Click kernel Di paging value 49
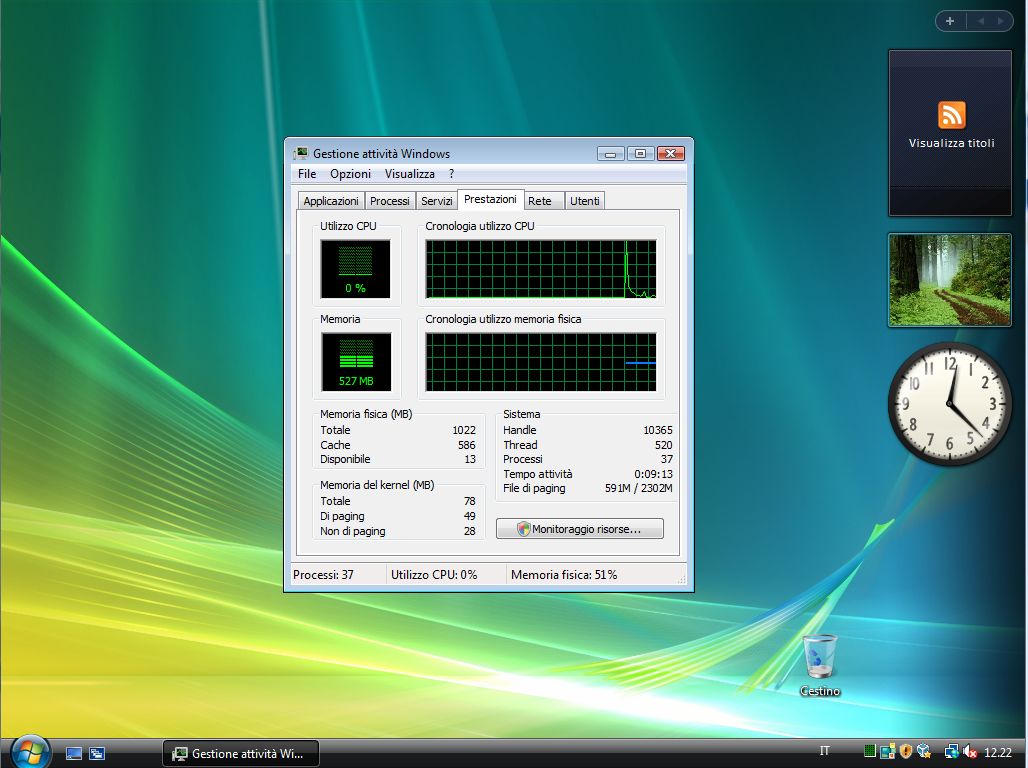 469,516
